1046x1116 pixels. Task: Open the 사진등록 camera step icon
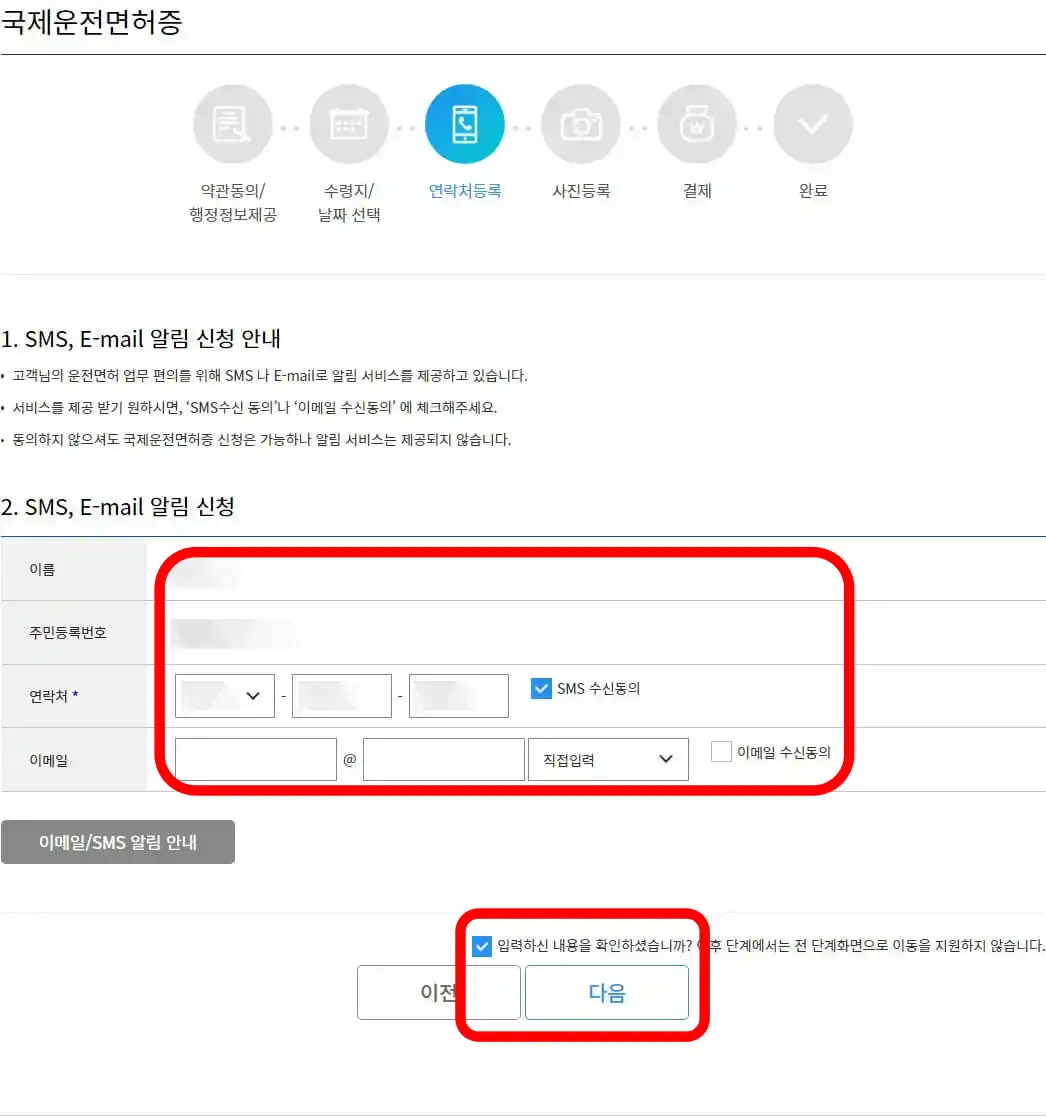click(x=581, y=123)
